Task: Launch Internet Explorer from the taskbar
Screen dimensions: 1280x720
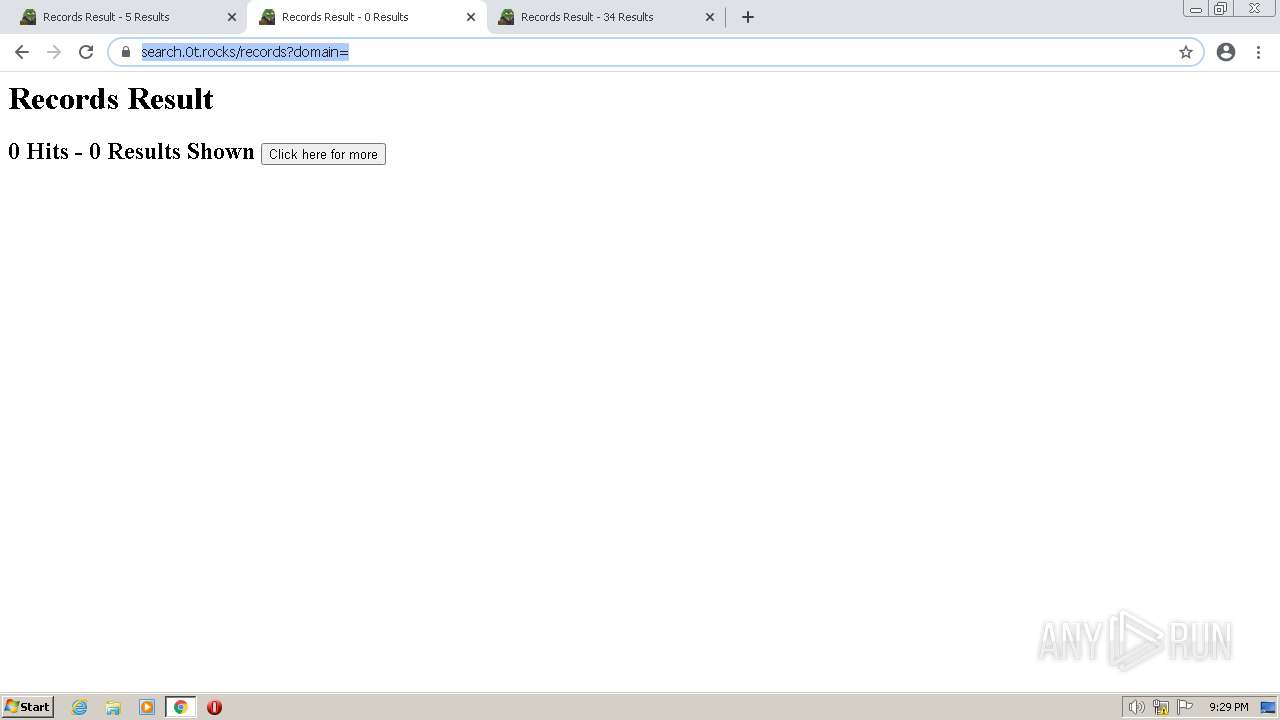Action: point(80,707)
